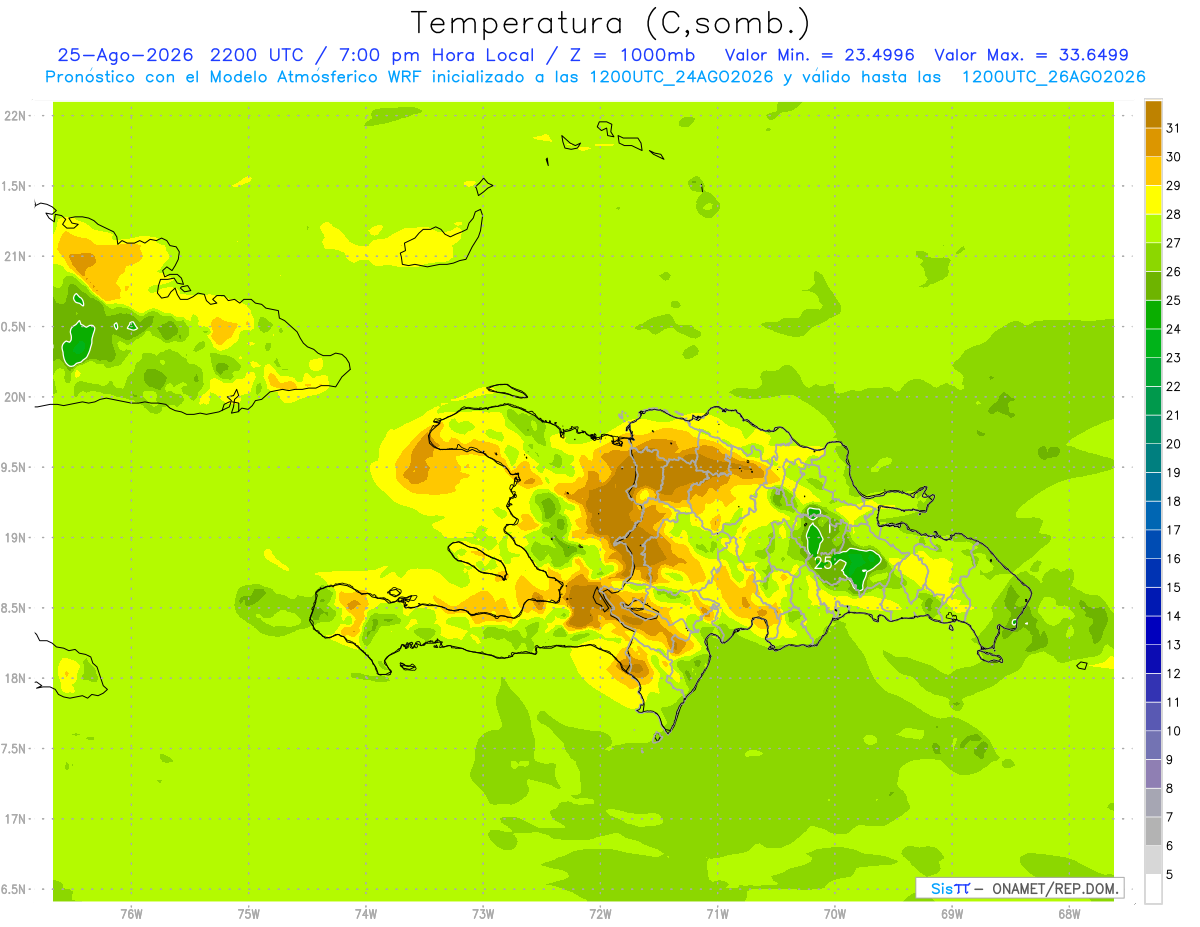Click the orange swatch between legend 30 and 31
1200x927 pixels.
(x=1153, y=142)
